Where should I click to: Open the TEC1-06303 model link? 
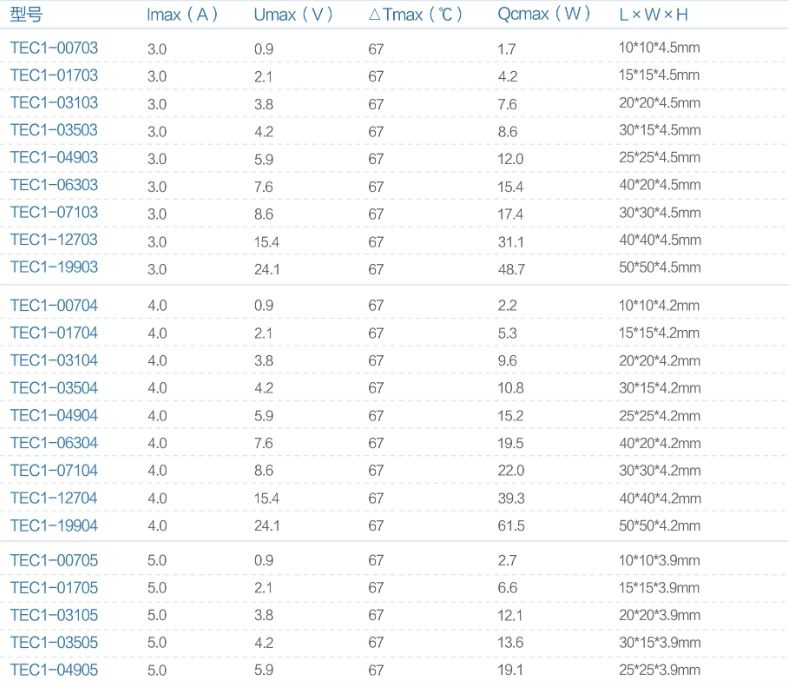[54, 185]
